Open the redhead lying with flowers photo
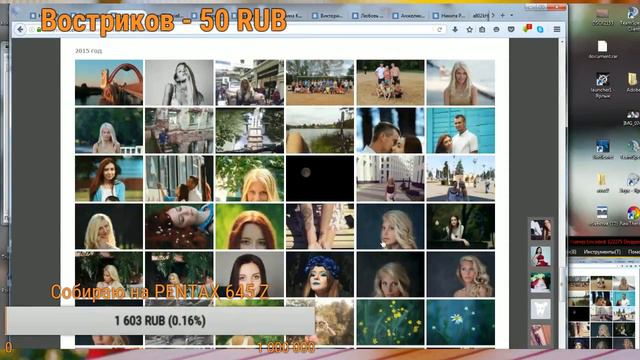The height and width of the screenshot is (360, 640). pyautogui.click(x=179, y=227)
